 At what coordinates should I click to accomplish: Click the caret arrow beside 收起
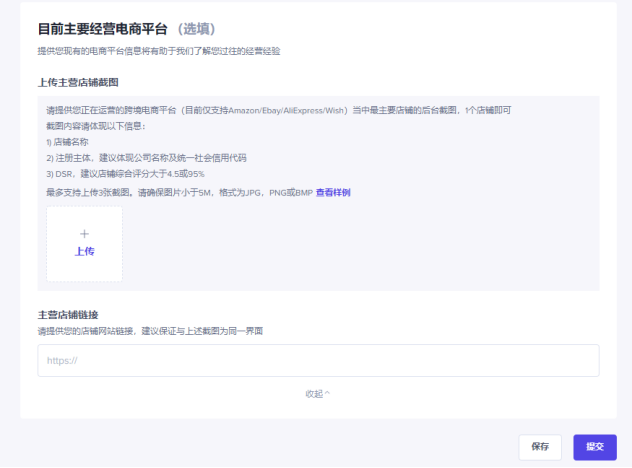[x=327, y=393]
